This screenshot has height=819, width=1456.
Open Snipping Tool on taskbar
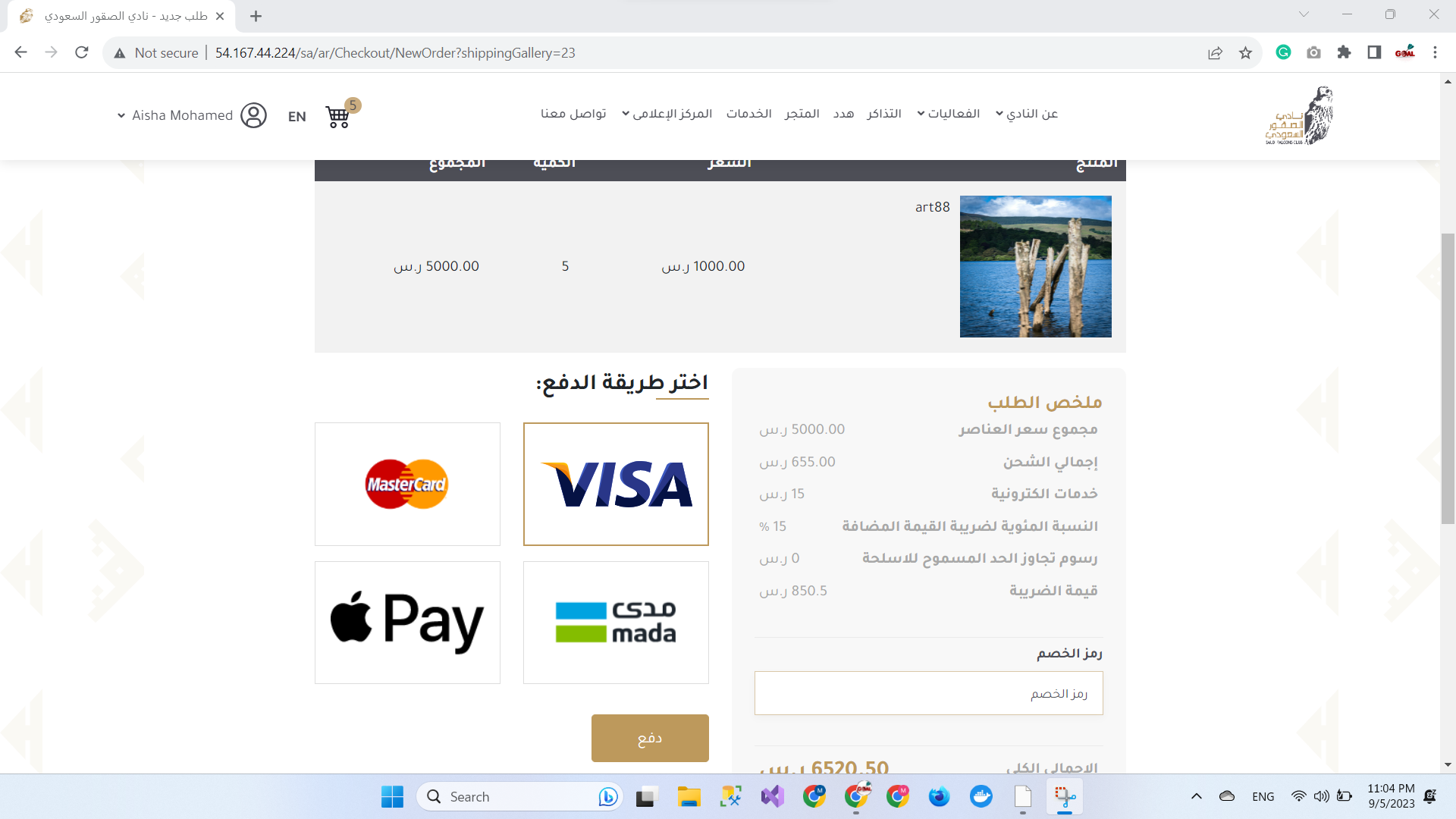click(x=1065, y=796)
